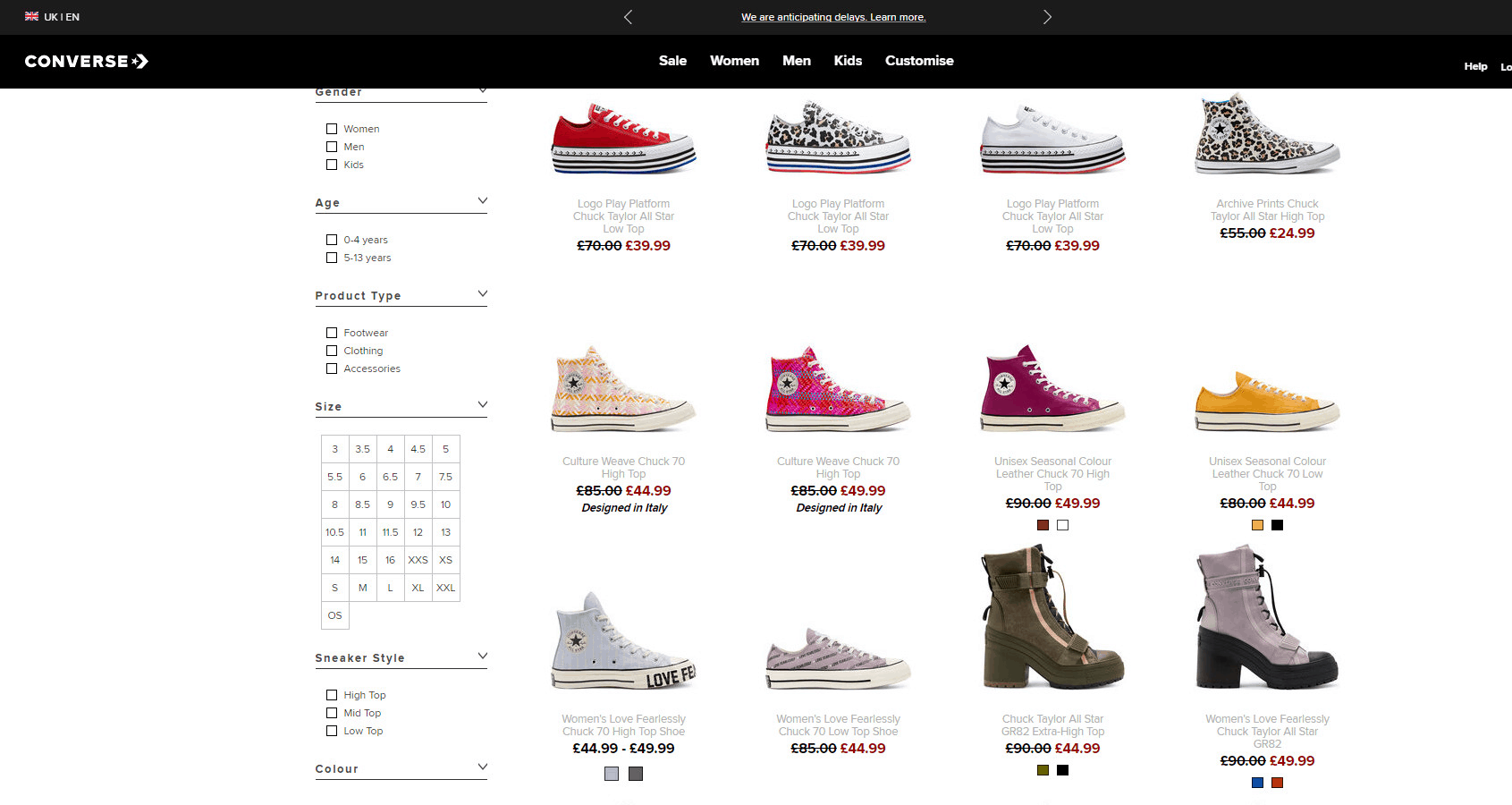Viewport: 1512px width, 805px height.
Task: Tick the 0-4 years checkbox
Action: pos(332,240)
